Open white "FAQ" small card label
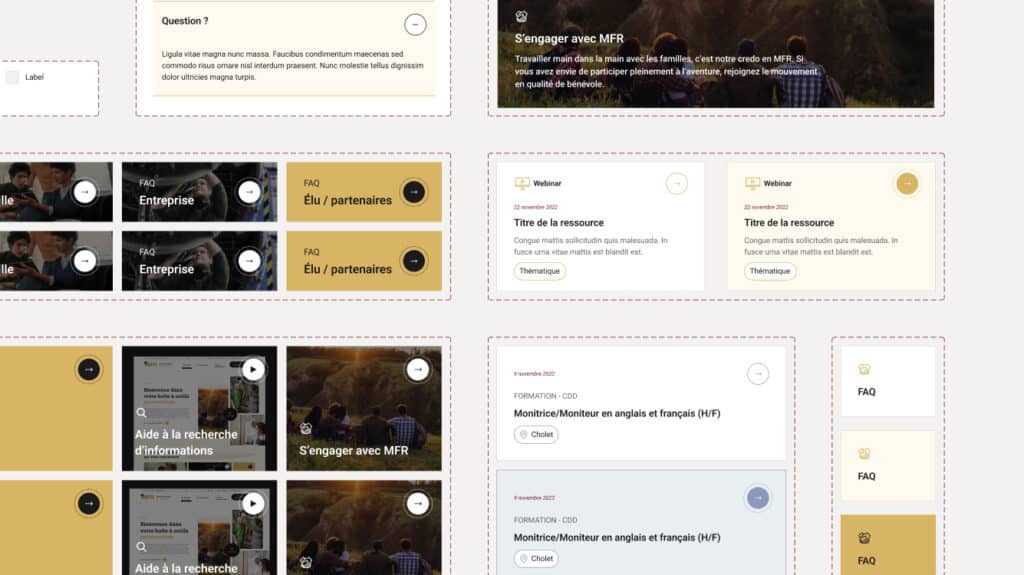This screenshot has width=1024, height=575. point(866,392)
